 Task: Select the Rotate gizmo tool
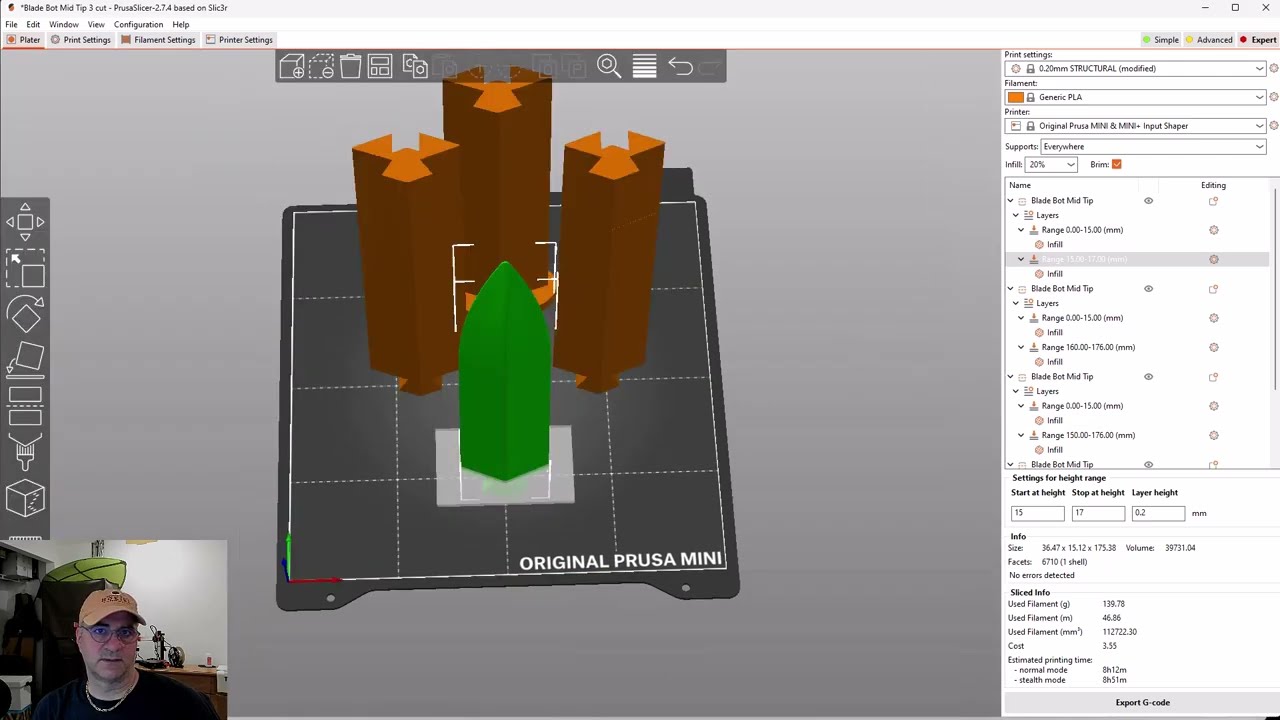coord(25,316)
